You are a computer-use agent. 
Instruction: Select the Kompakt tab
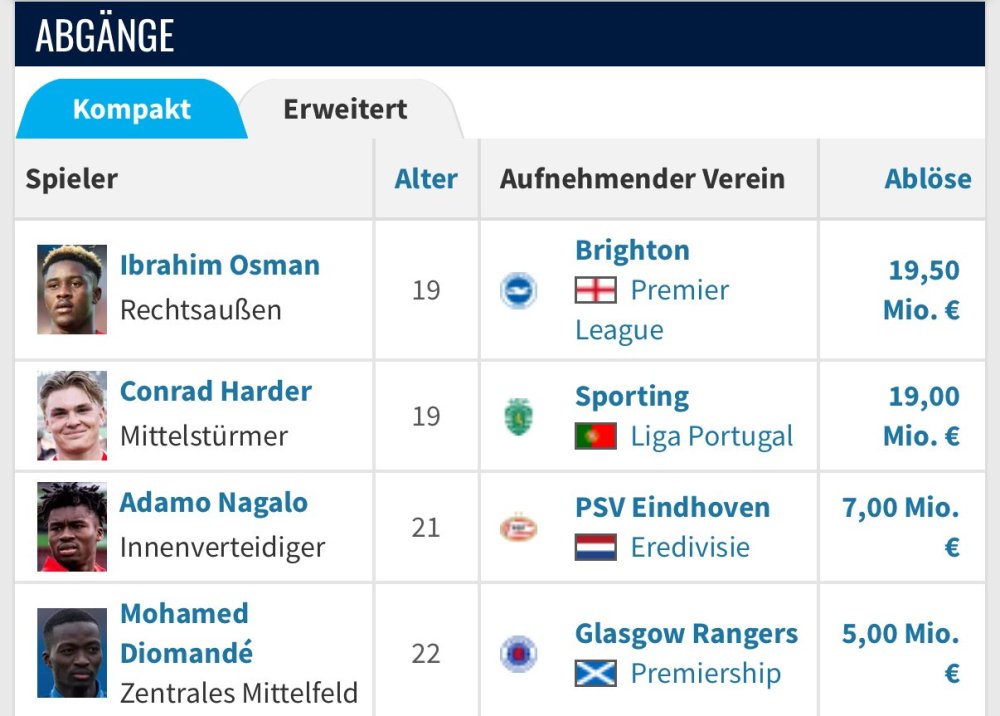point(131,109)
